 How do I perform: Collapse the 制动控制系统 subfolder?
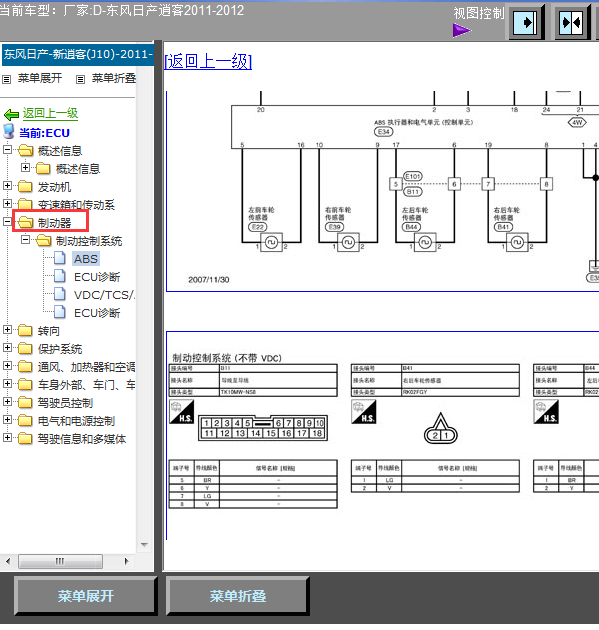click(x=25, y=240)
